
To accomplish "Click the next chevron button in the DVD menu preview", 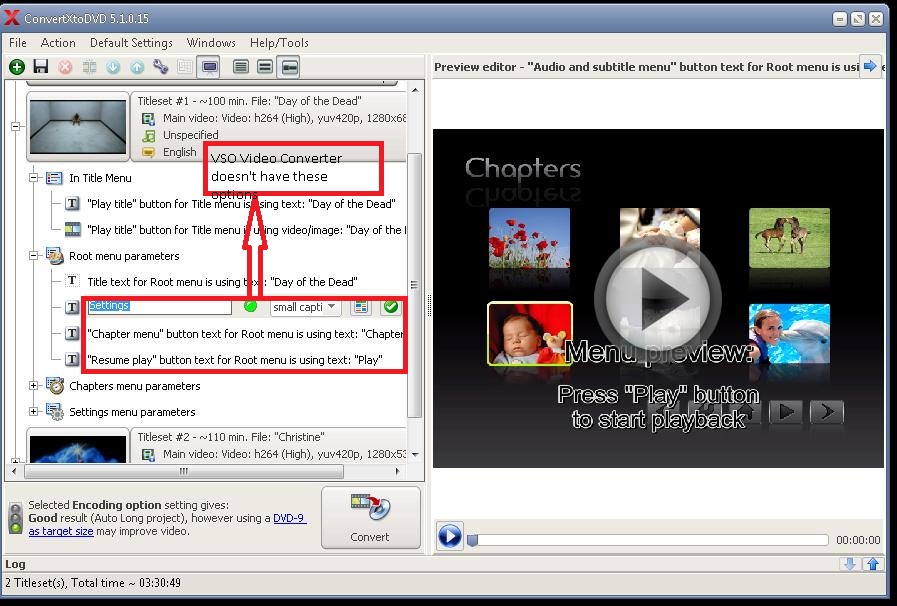I will [827, 411].
